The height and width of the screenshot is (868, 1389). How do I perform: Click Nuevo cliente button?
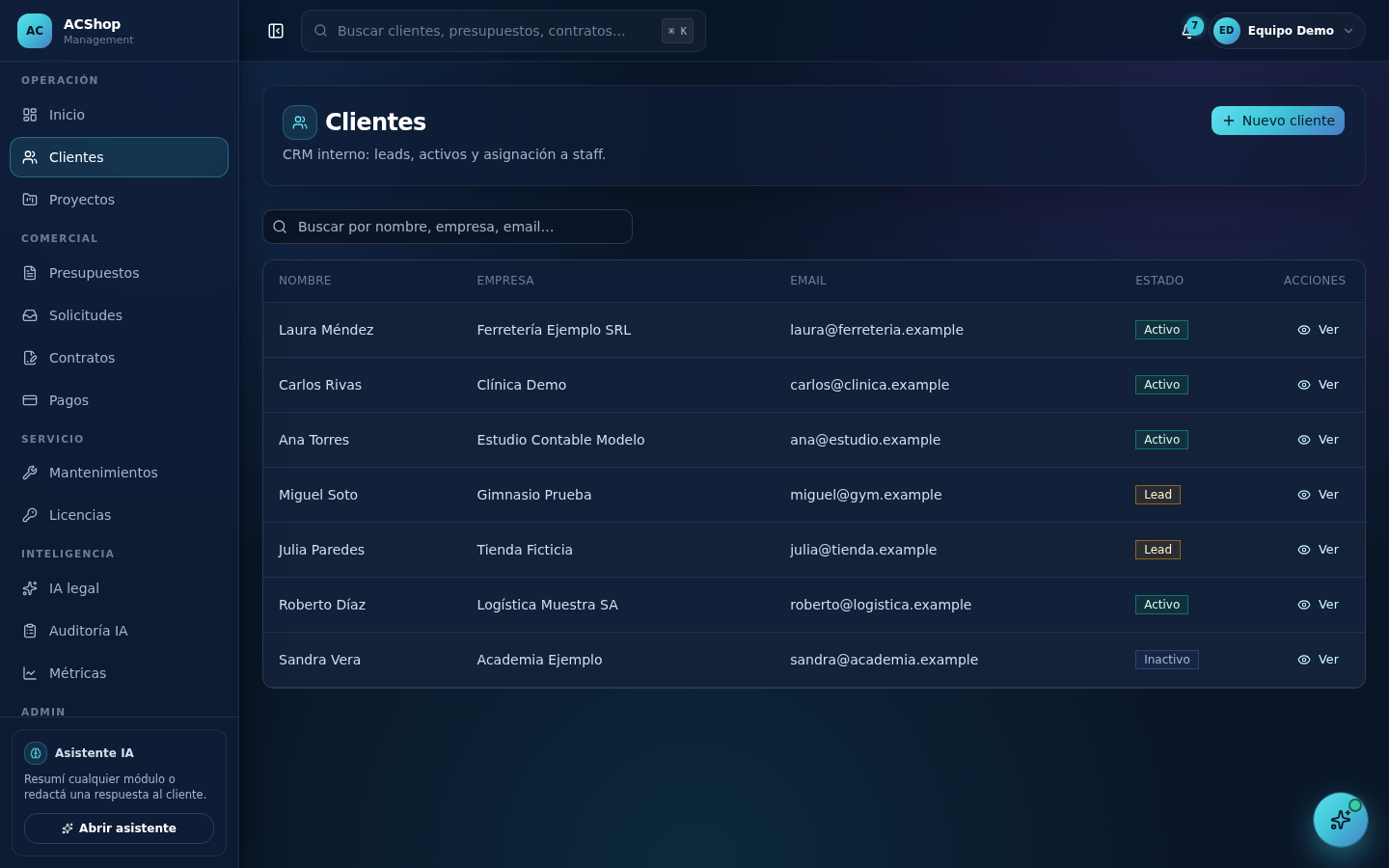[x=1278, y=121]
